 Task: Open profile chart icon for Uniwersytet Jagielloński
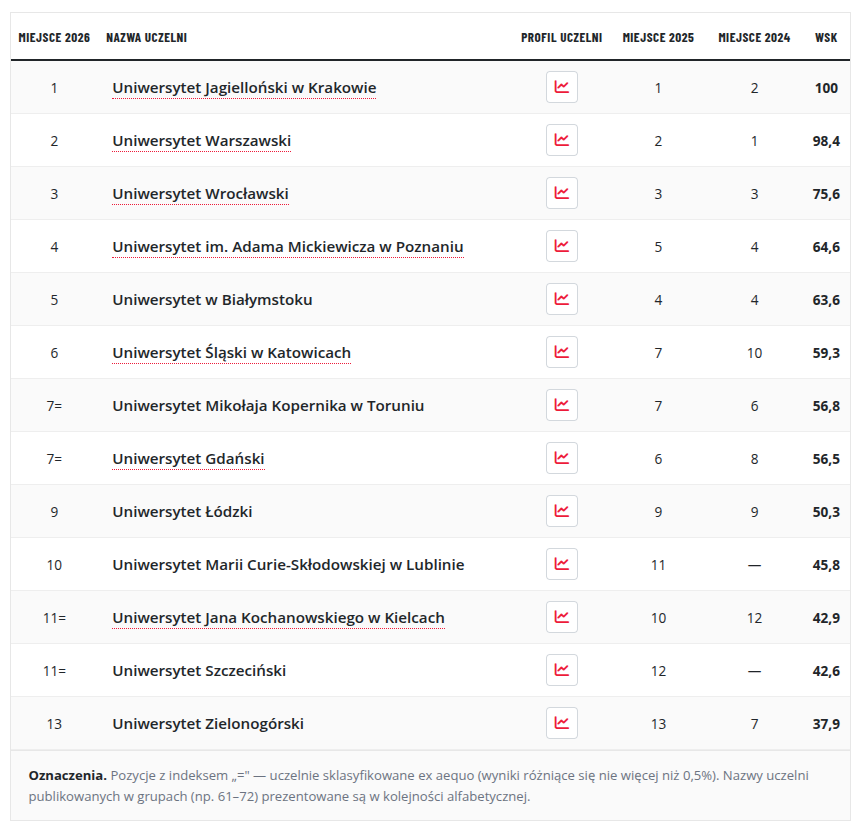[561, 87]
